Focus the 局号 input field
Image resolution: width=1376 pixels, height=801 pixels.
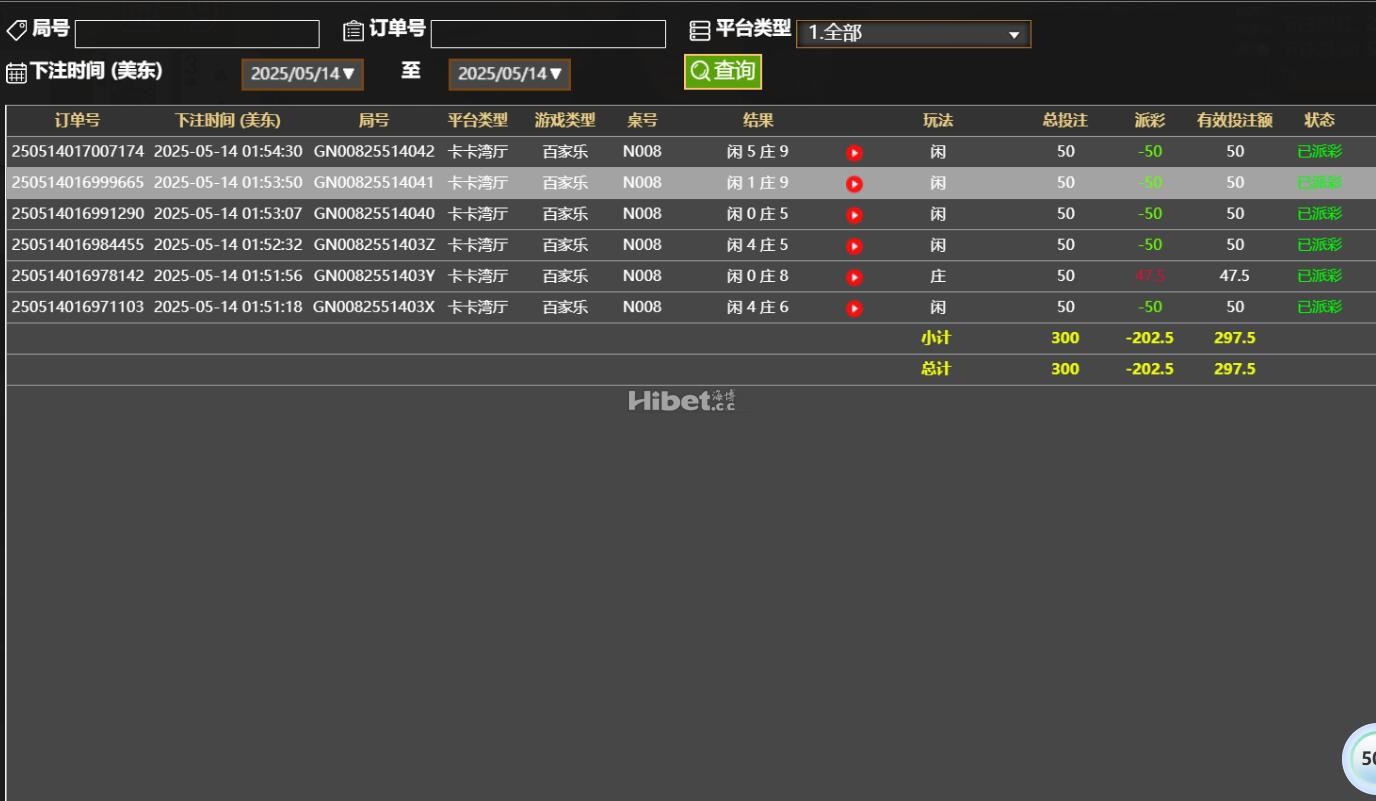[x=197, y=34]
